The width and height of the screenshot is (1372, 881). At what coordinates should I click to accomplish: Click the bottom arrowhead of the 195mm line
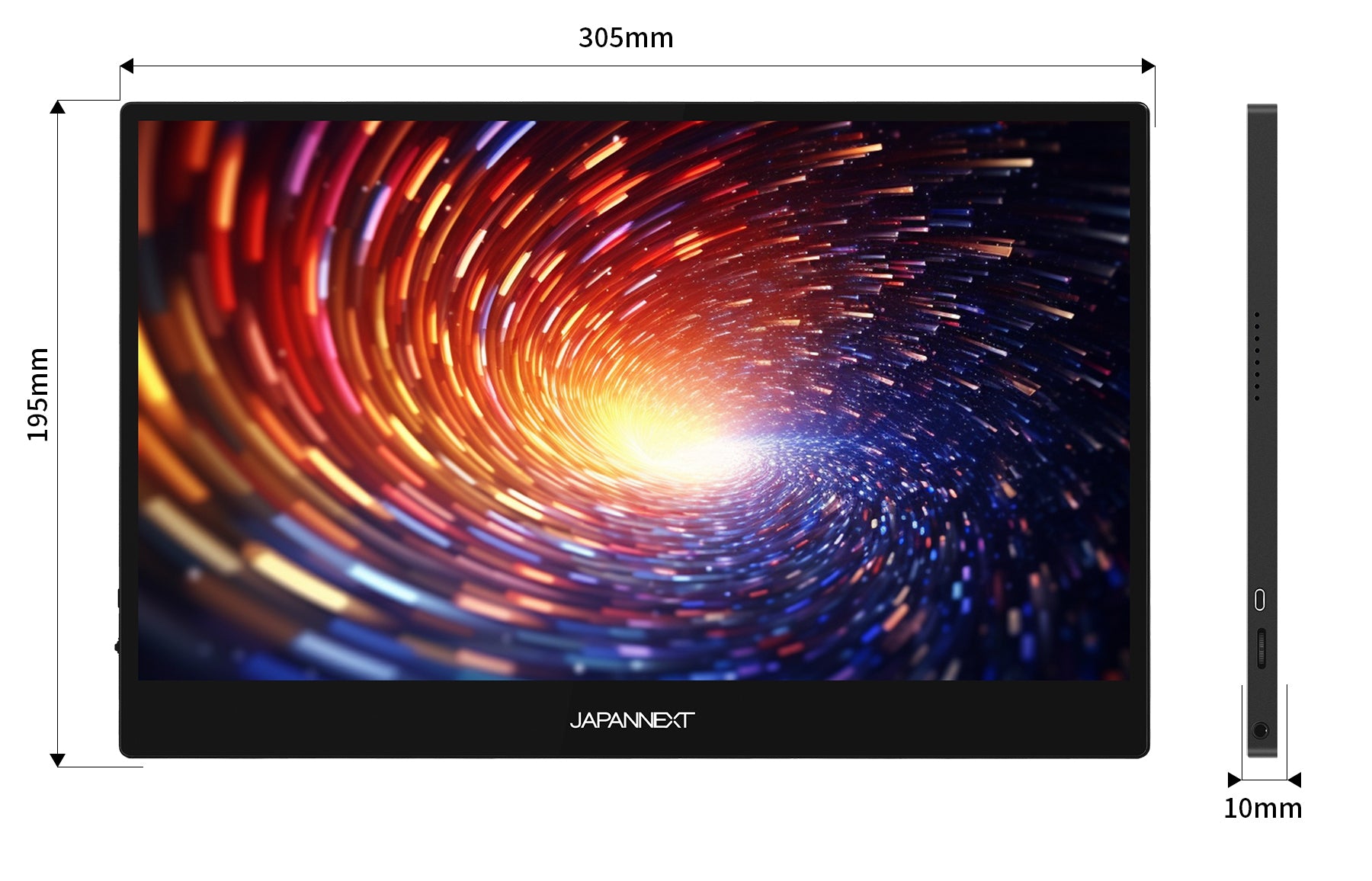point(57,759)
